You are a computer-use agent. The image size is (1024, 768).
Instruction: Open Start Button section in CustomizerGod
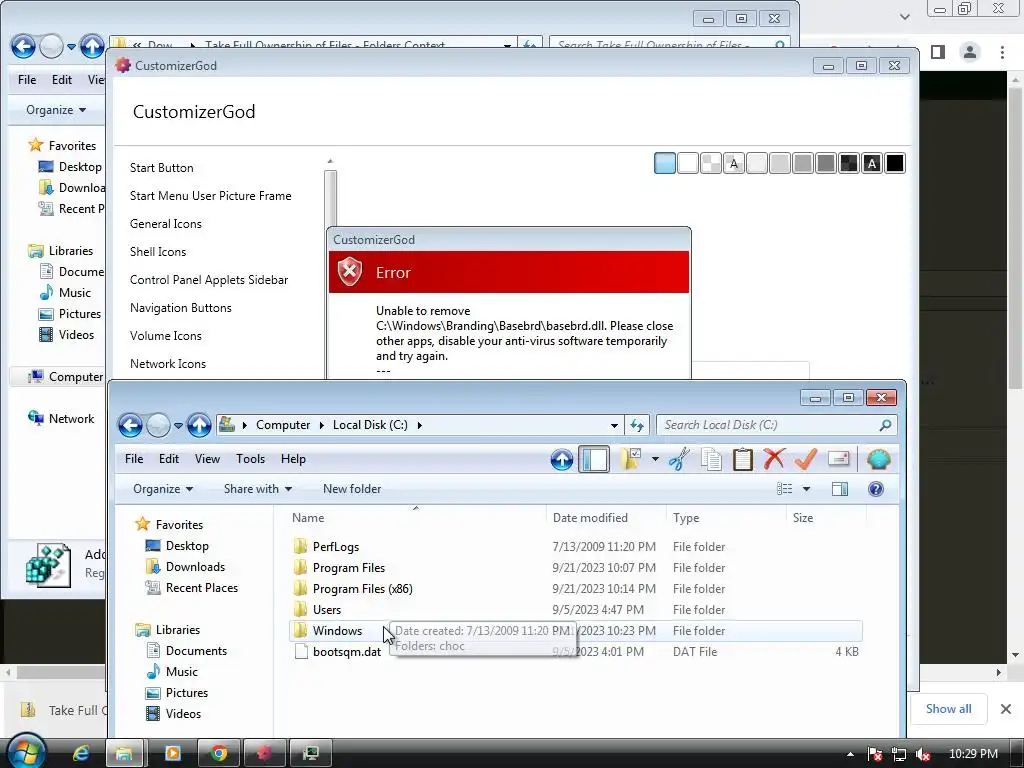point(161,168)
